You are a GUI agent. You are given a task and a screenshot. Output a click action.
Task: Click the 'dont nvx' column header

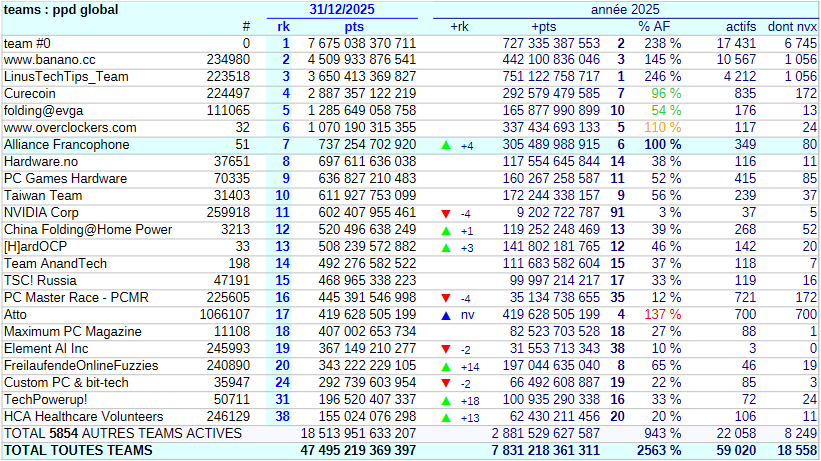[x=792, y=27]
